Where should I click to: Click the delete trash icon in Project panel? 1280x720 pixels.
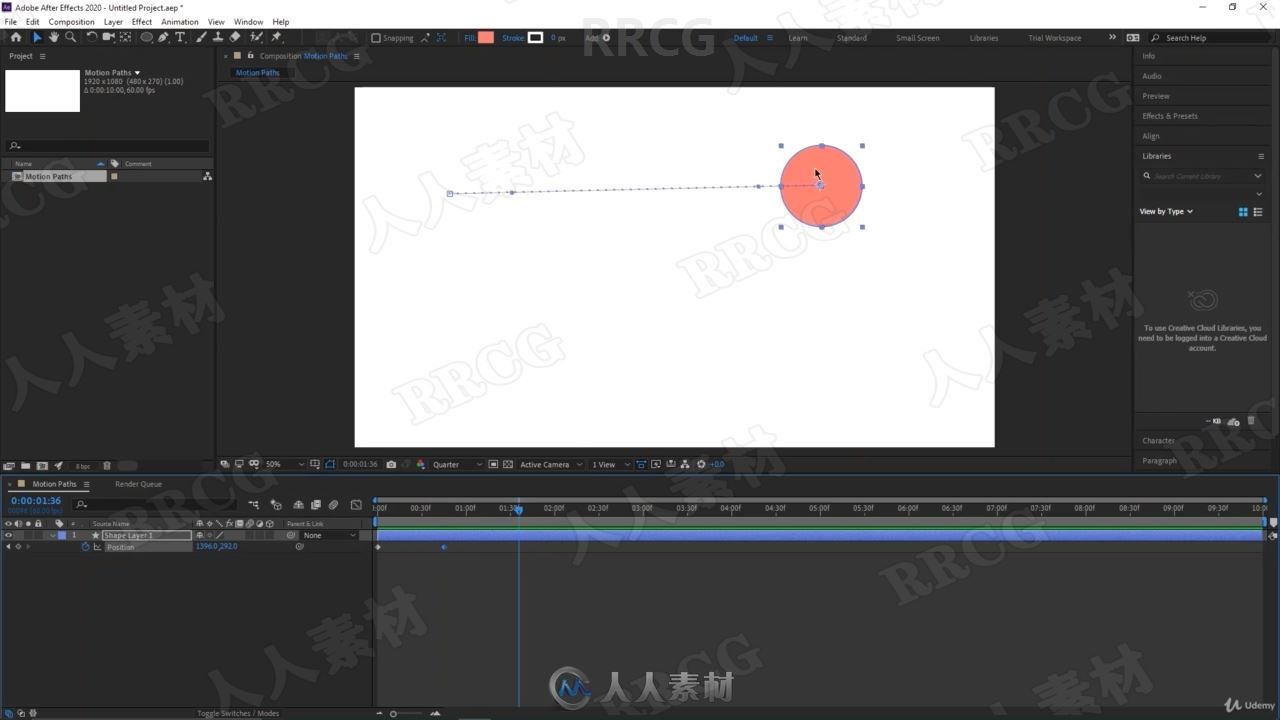click(x=107, y=465)
